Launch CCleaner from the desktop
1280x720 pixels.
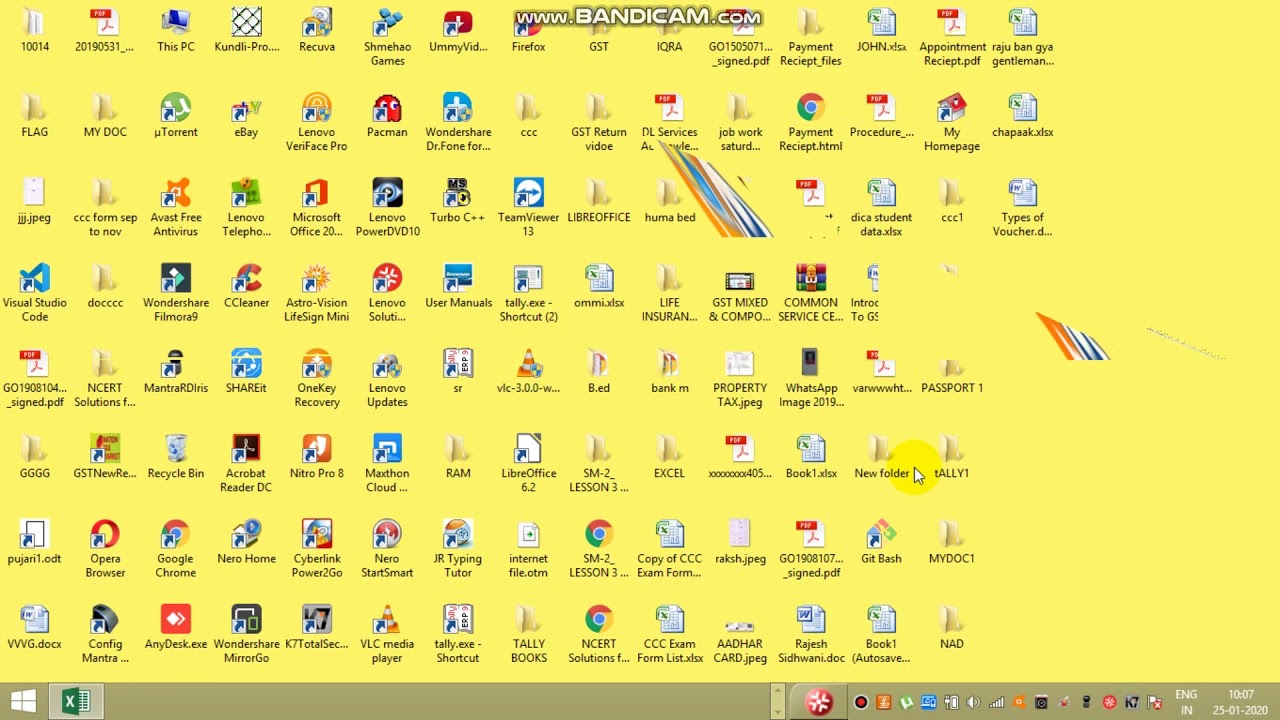point(246,286)
